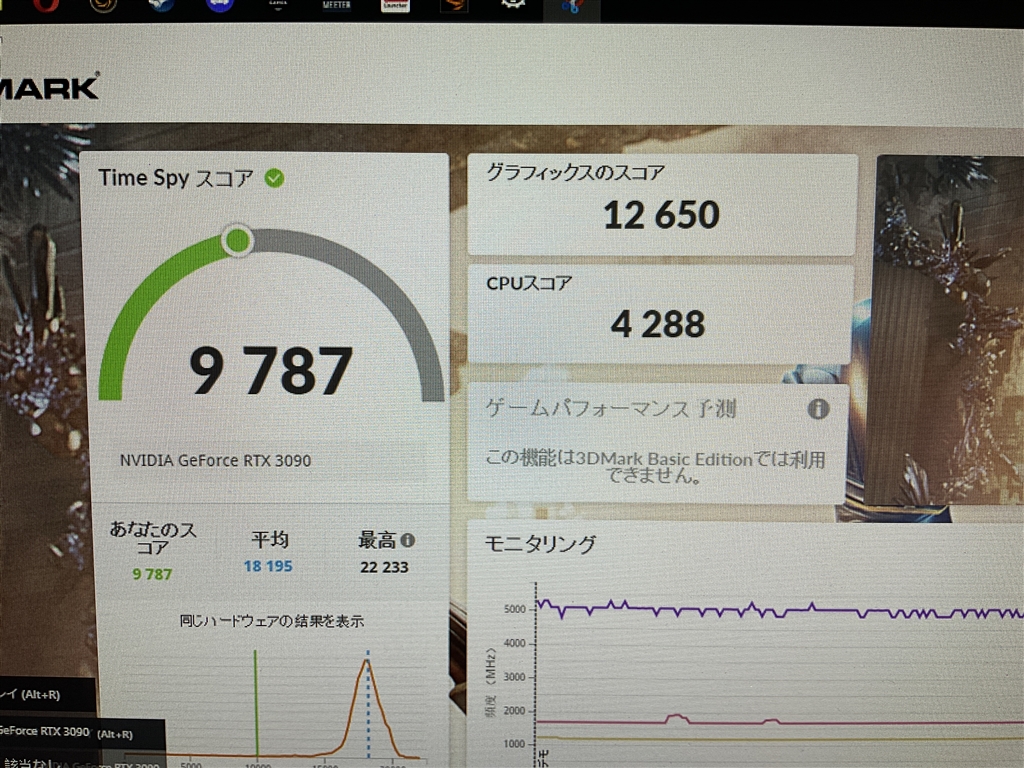Click the 5000 axis label on monitoring graph
Image resolution: width=1024 pixels, height=768 pixels.
515,609
